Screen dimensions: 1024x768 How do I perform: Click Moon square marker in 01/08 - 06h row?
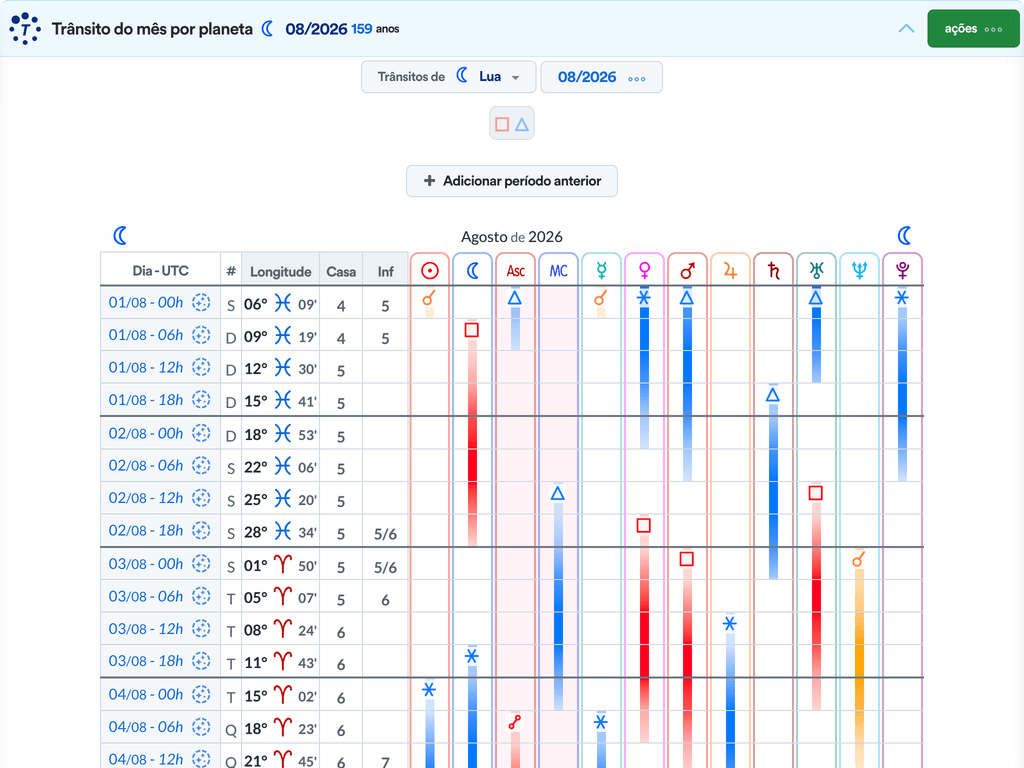point(472,330)
